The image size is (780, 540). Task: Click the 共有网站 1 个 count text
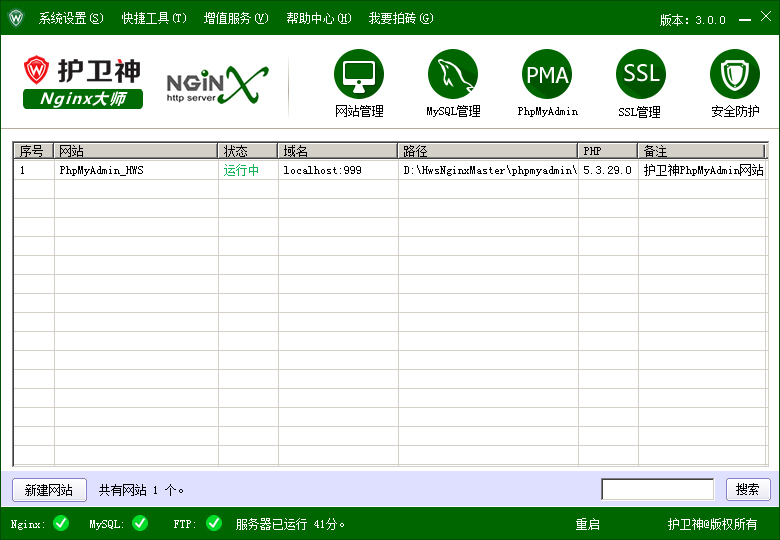[141, 490]
